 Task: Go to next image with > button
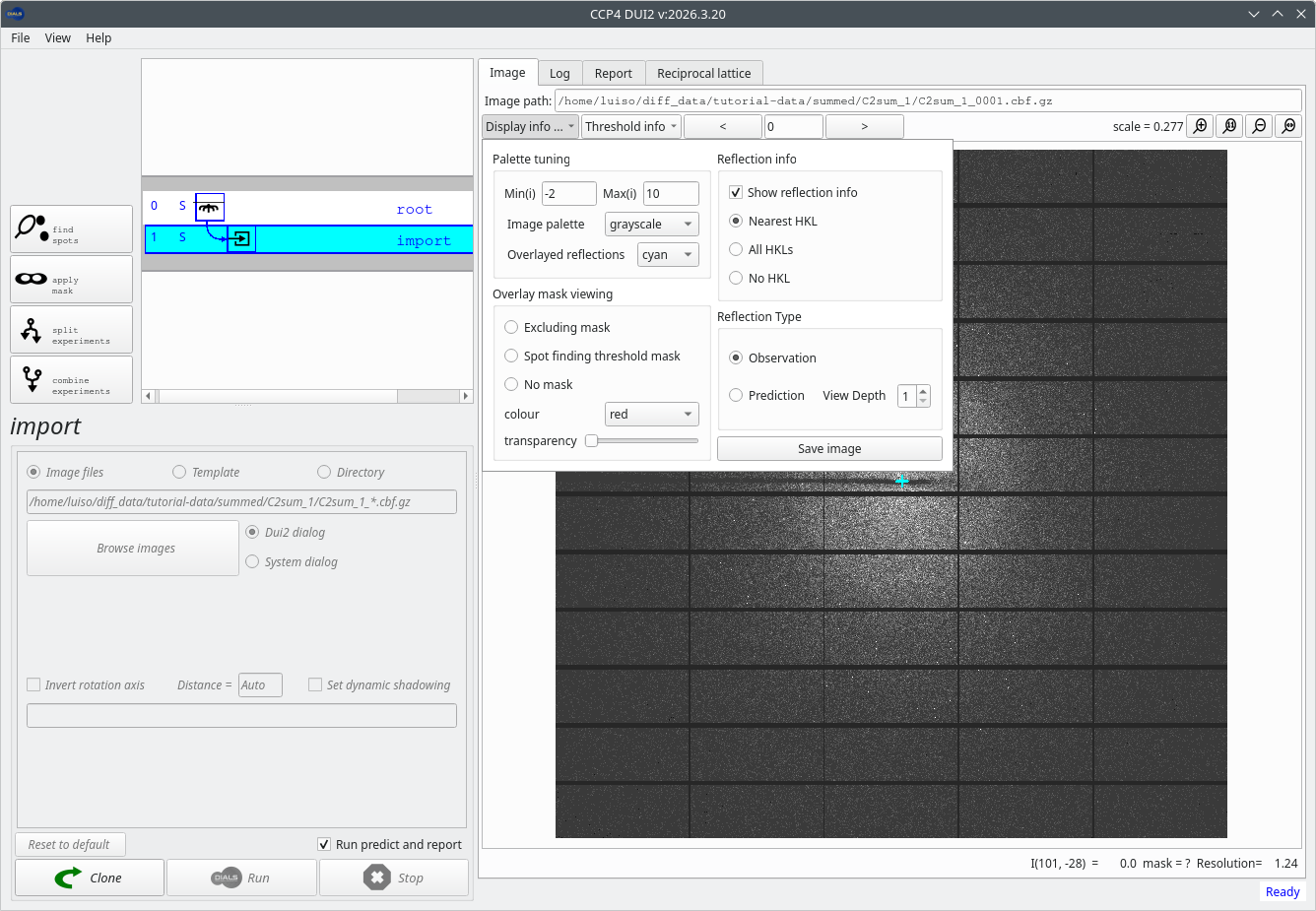pyautogui.click(x=865, y=126)
